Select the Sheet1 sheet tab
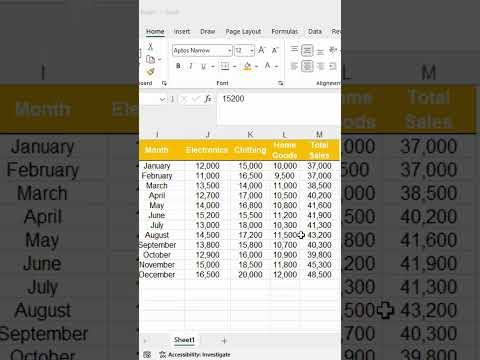The height and width of the screenshot is (360, 480). [184, 340]
